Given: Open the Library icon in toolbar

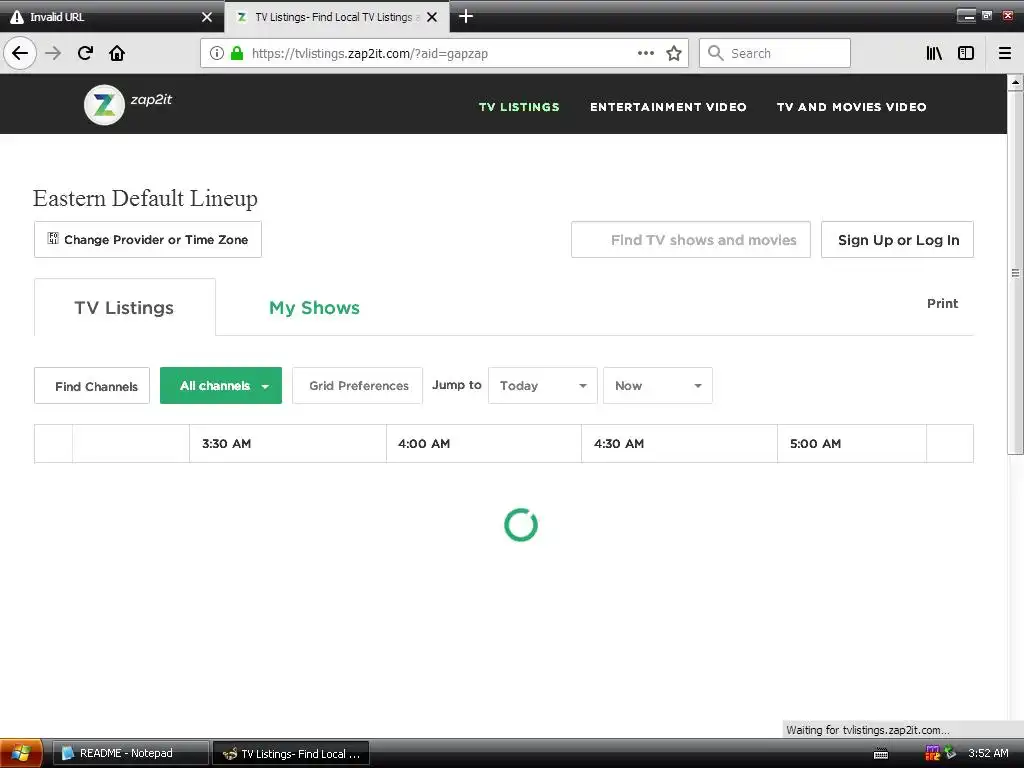Looking at the screenshot, I should pos(934,54).
